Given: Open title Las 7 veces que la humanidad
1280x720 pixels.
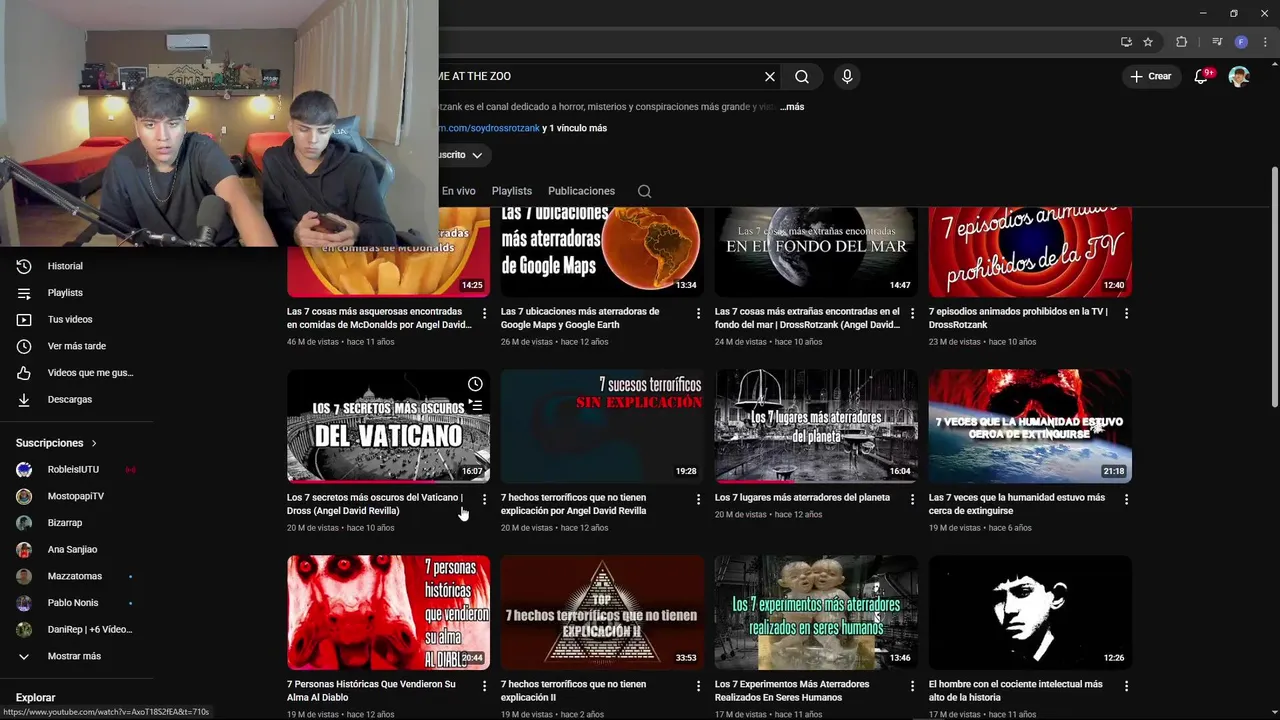Looking at the screenshot, I should [x=1017, y=504].
